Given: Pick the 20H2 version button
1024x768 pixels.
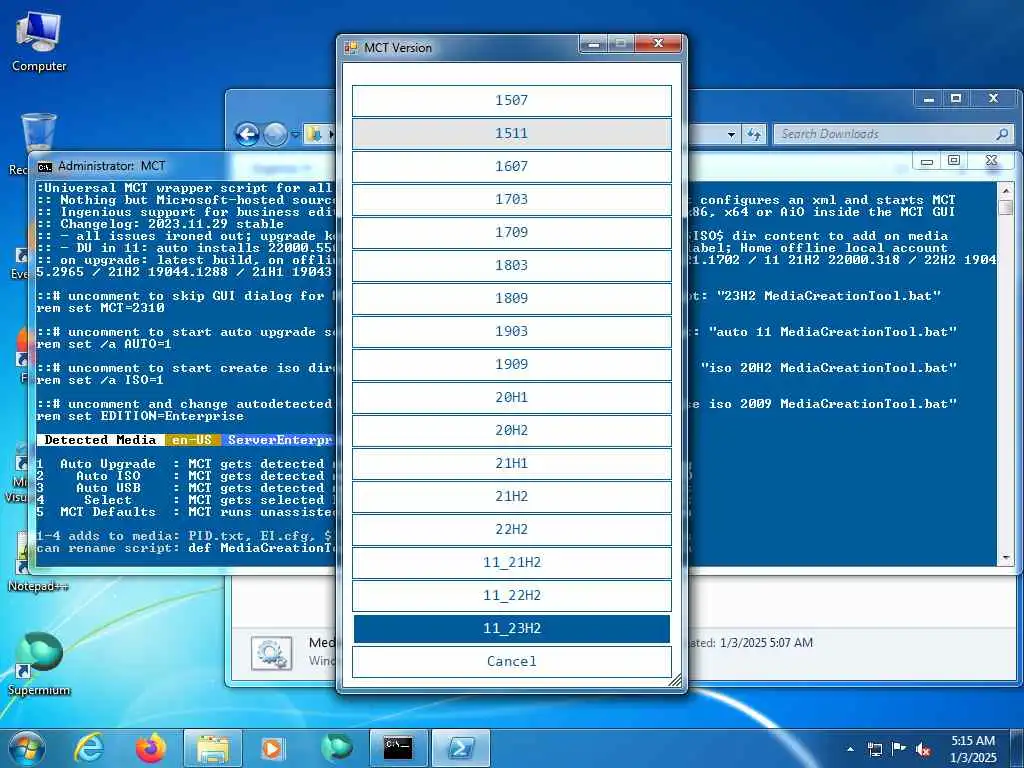Looking at the screenshot, I should 511,430.
